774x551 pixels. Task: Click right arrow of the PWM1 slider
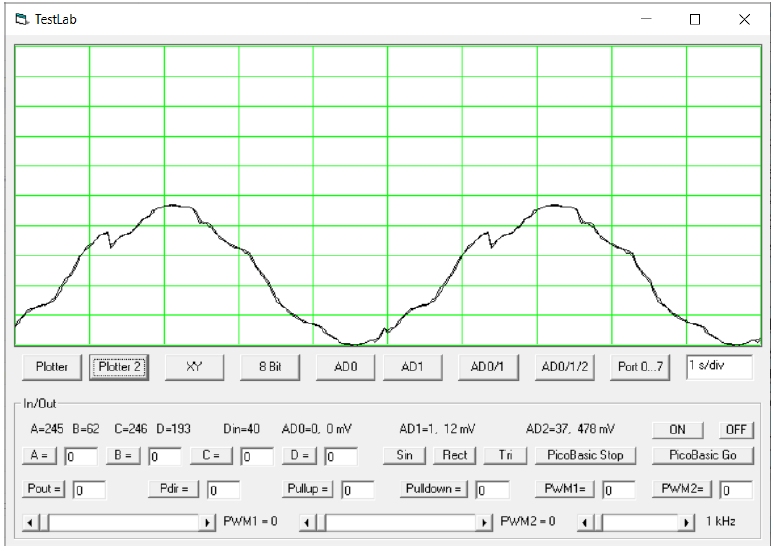(208, 523)
